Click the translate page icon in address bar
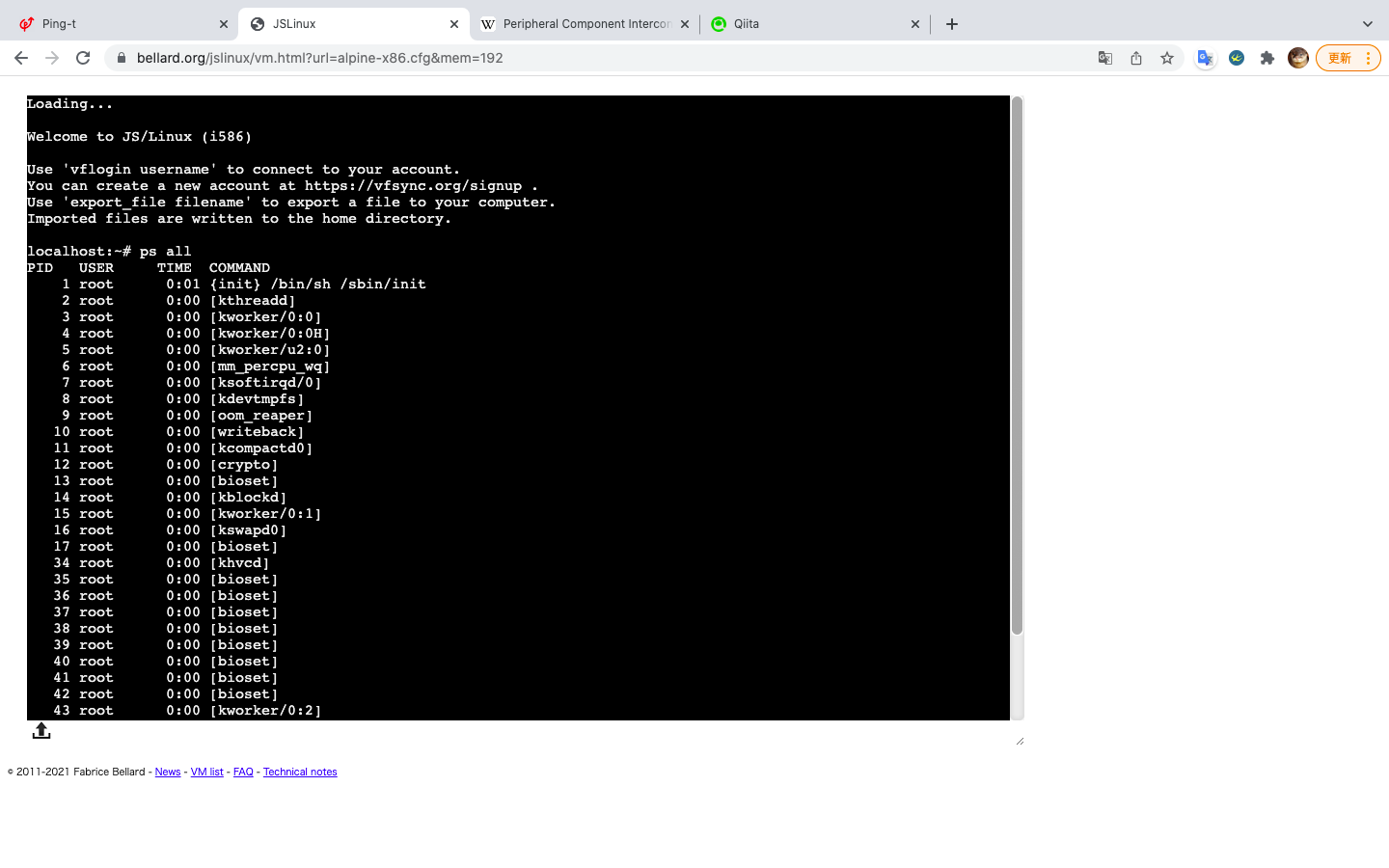 (x=1105, y=58)
